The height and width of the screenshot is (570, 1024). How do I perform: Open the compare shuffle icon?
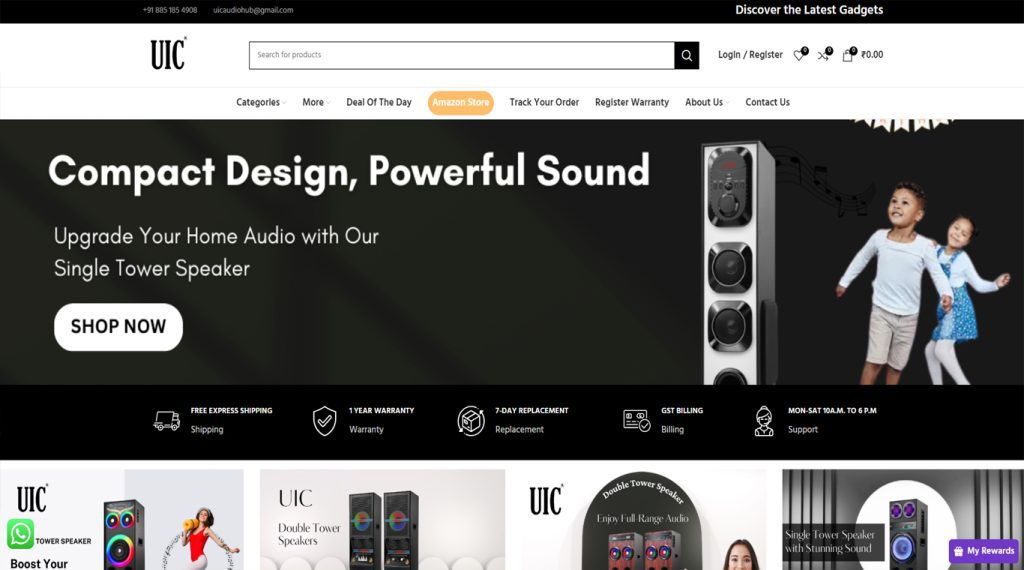(x=824, y=55)
